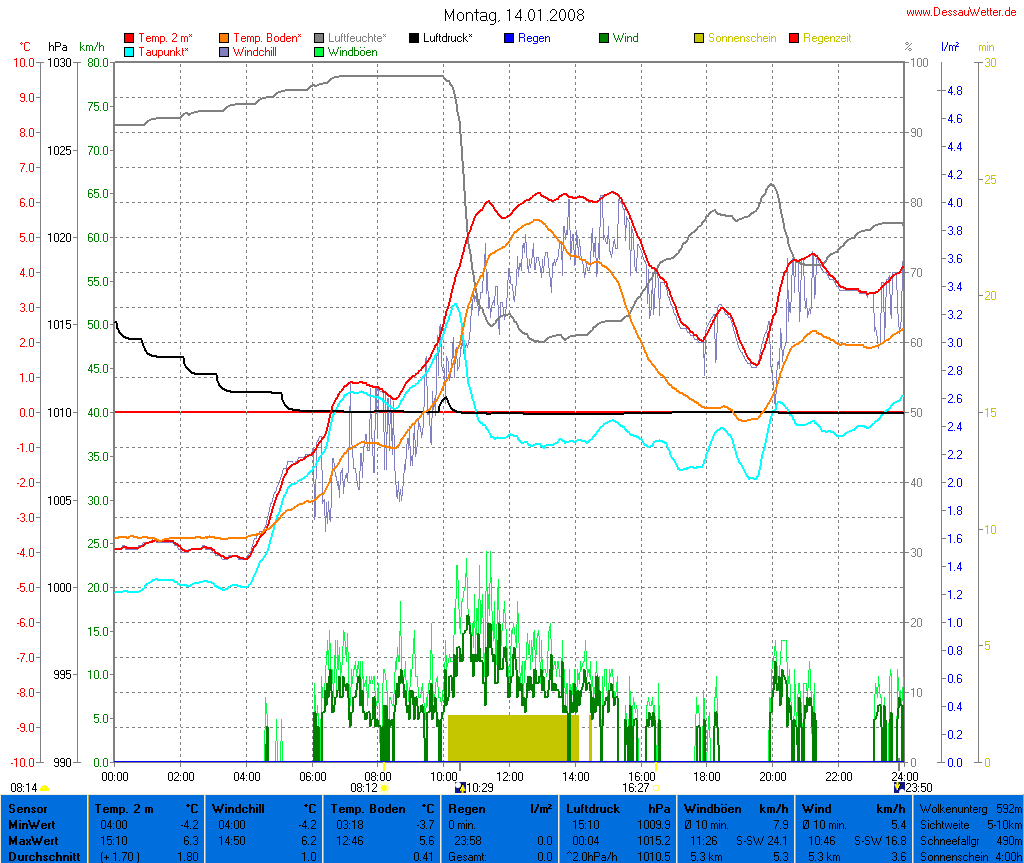Viewport: 1024px width, 863px height.
Task: Click the light green Windböen legend square
Action: click(319, 52)
